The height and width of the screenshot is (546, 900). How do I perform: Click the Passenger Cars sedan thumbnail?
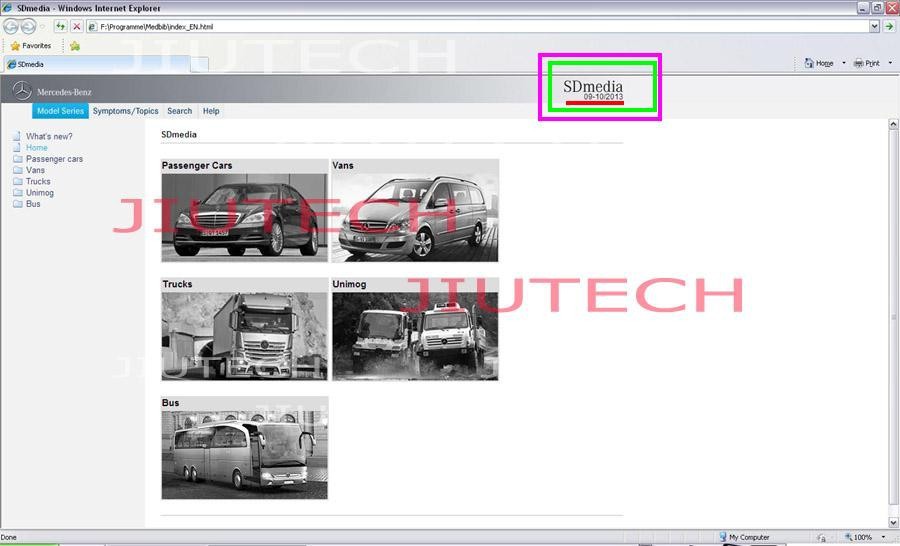click(245, 218)
